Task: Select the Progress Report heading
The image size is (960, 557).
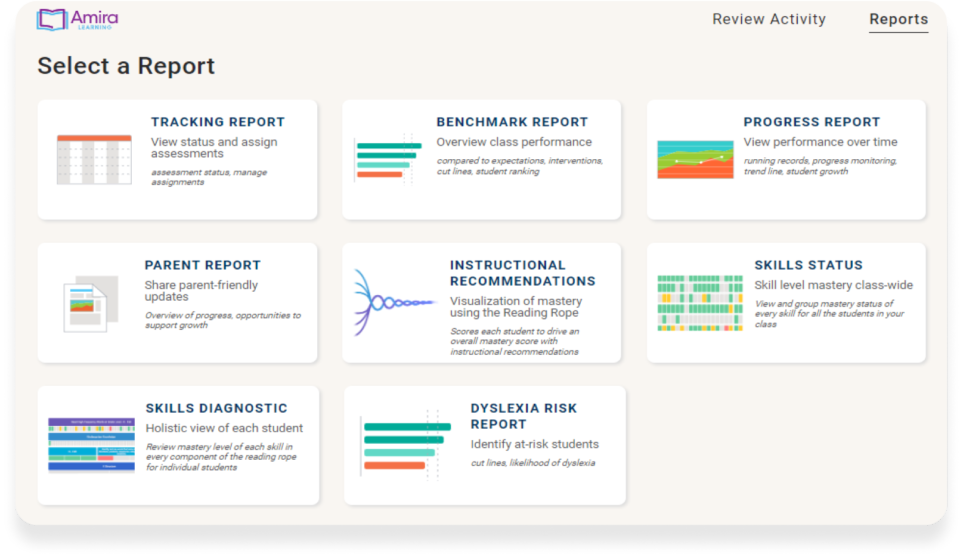Action: pos(812,122)
